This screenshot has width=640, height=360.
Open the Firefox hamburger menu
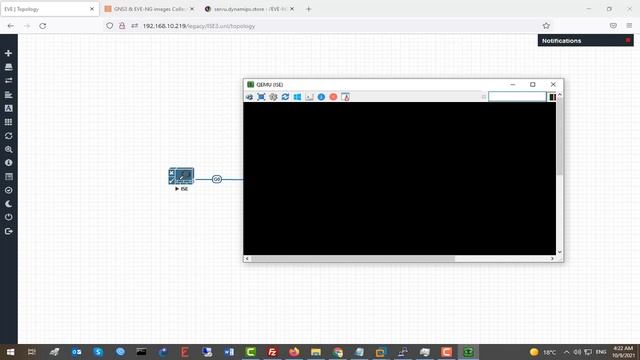[629, 26]
